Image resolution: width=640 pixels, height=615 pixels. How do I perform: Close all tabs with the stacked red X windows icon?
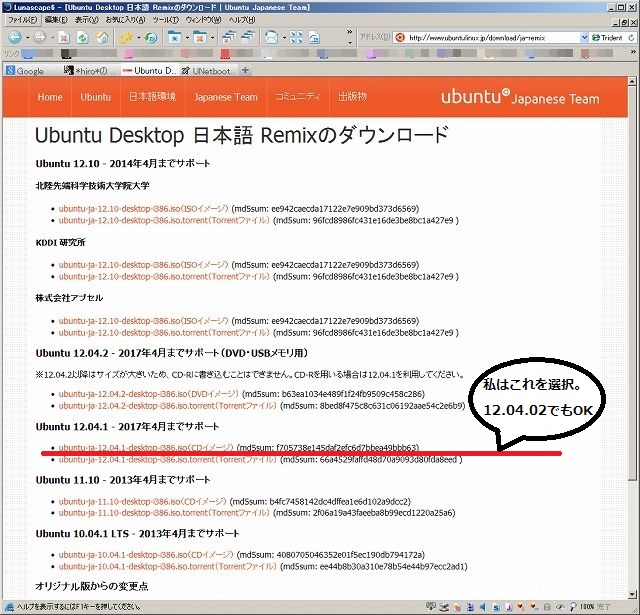(x=229, y=38)
